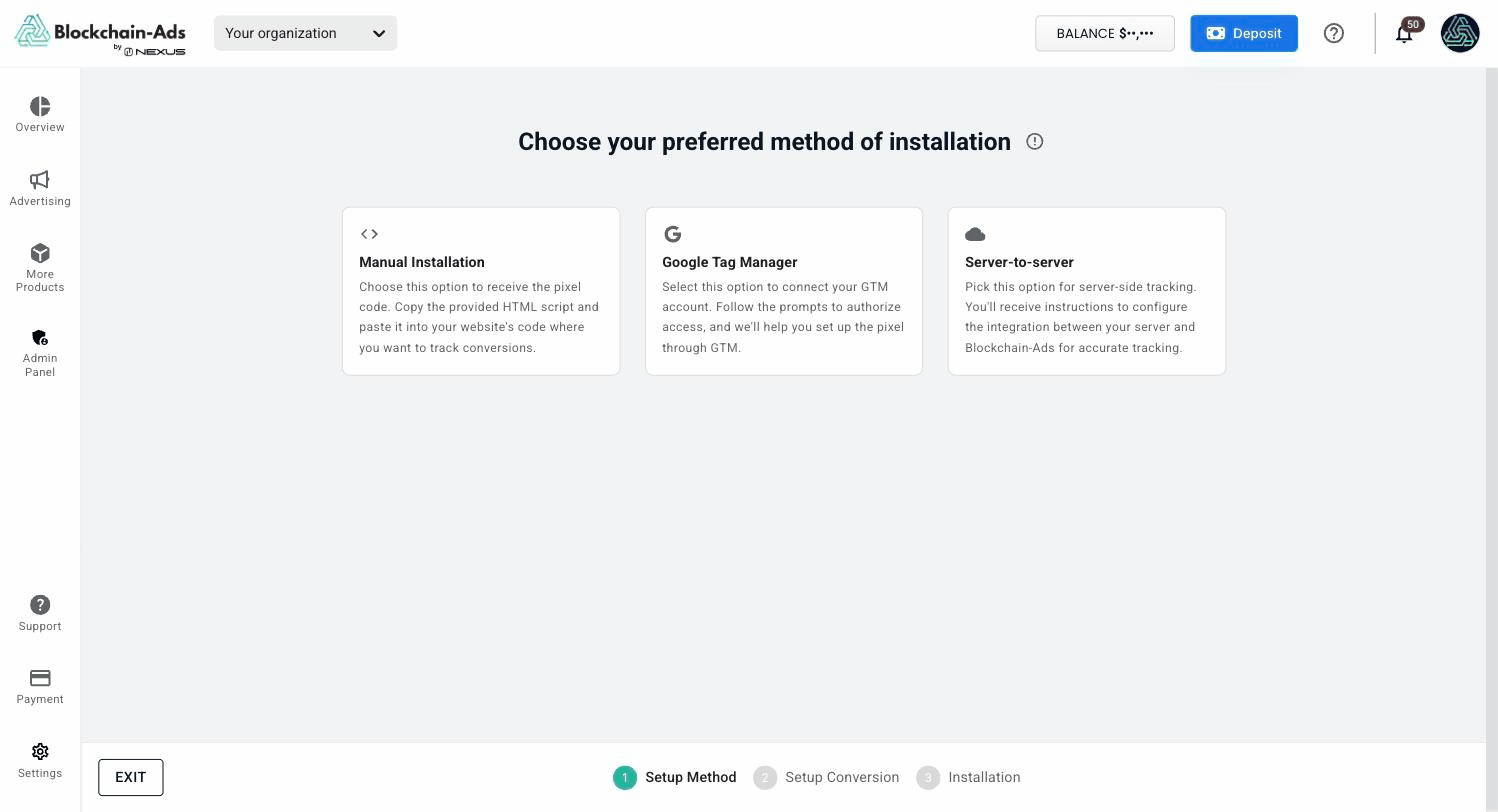Click the Server-to-server description text
The image size is (1498, 812).
click(1081, 317)
